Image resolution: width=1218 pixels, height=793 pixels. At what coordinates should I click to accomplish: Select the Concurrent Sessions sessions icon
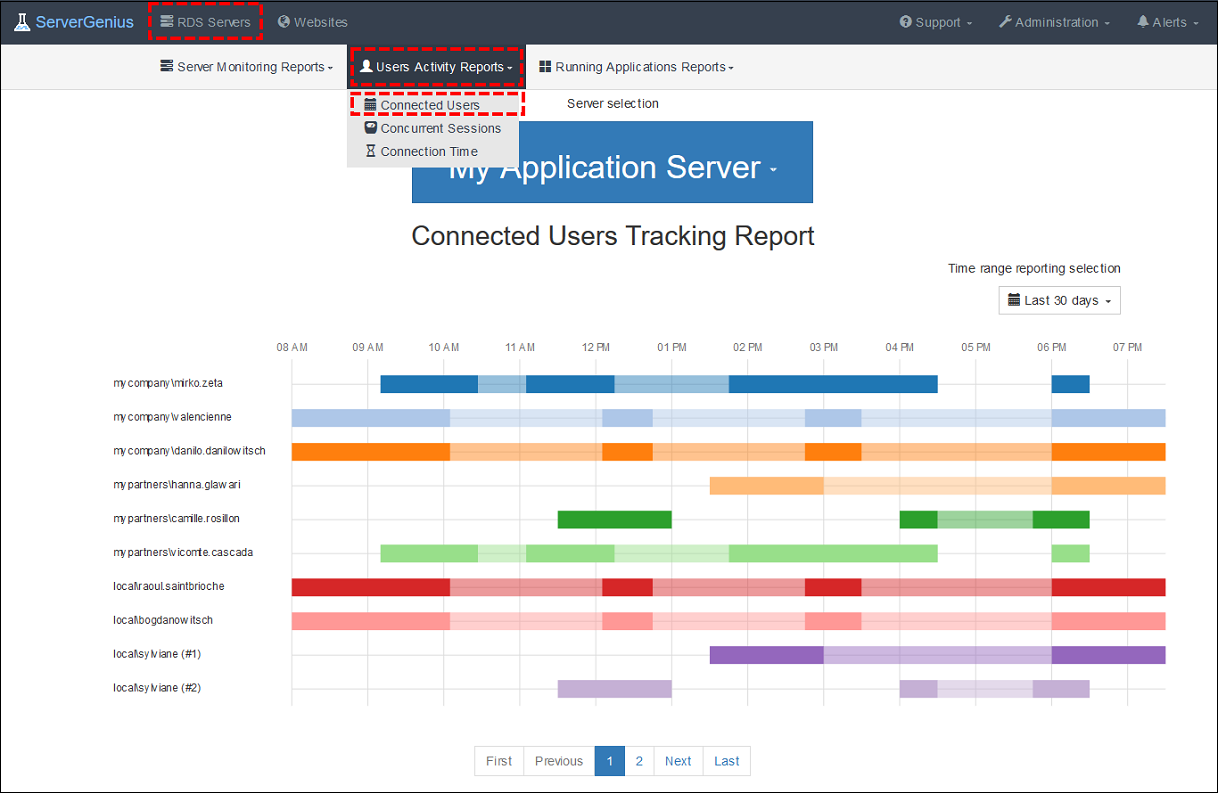click(372, 128)
